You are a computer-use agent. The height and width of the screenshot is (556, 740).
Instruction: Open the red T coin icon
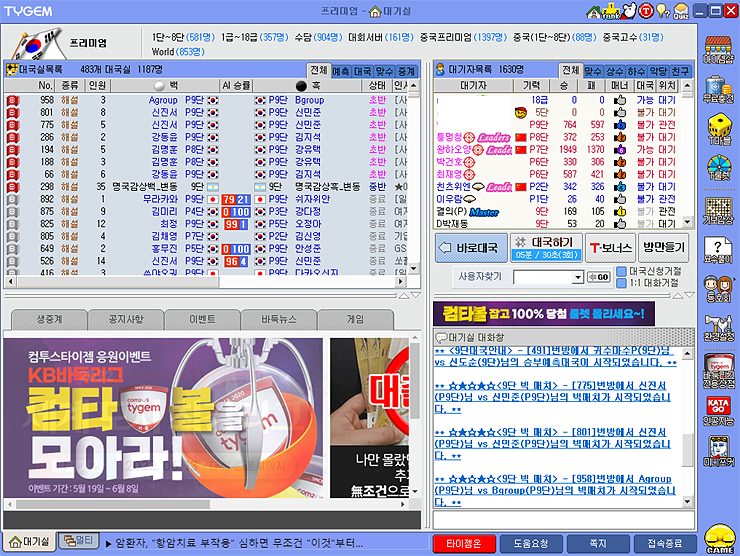pos(646,11)
